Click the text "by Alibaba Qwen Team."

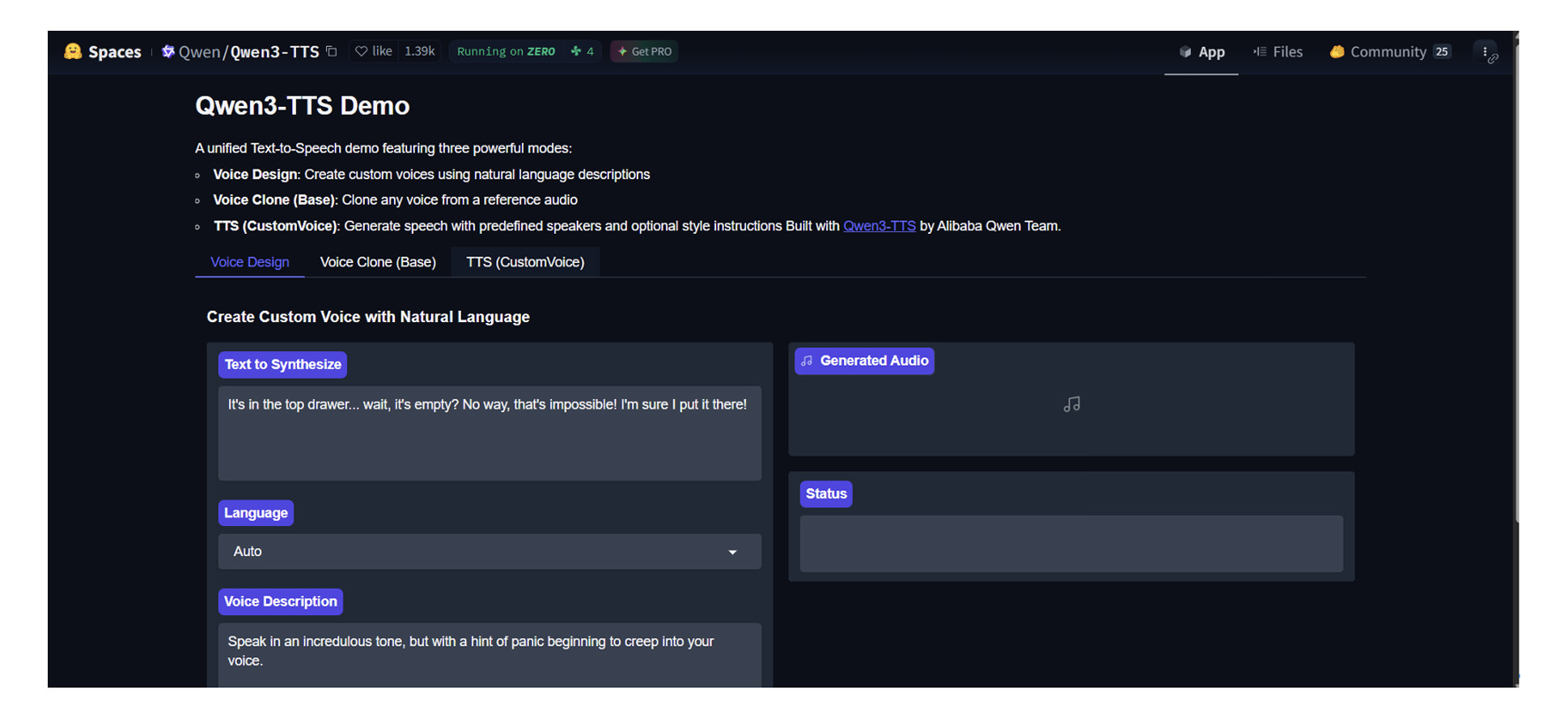[x=990, y=226]
